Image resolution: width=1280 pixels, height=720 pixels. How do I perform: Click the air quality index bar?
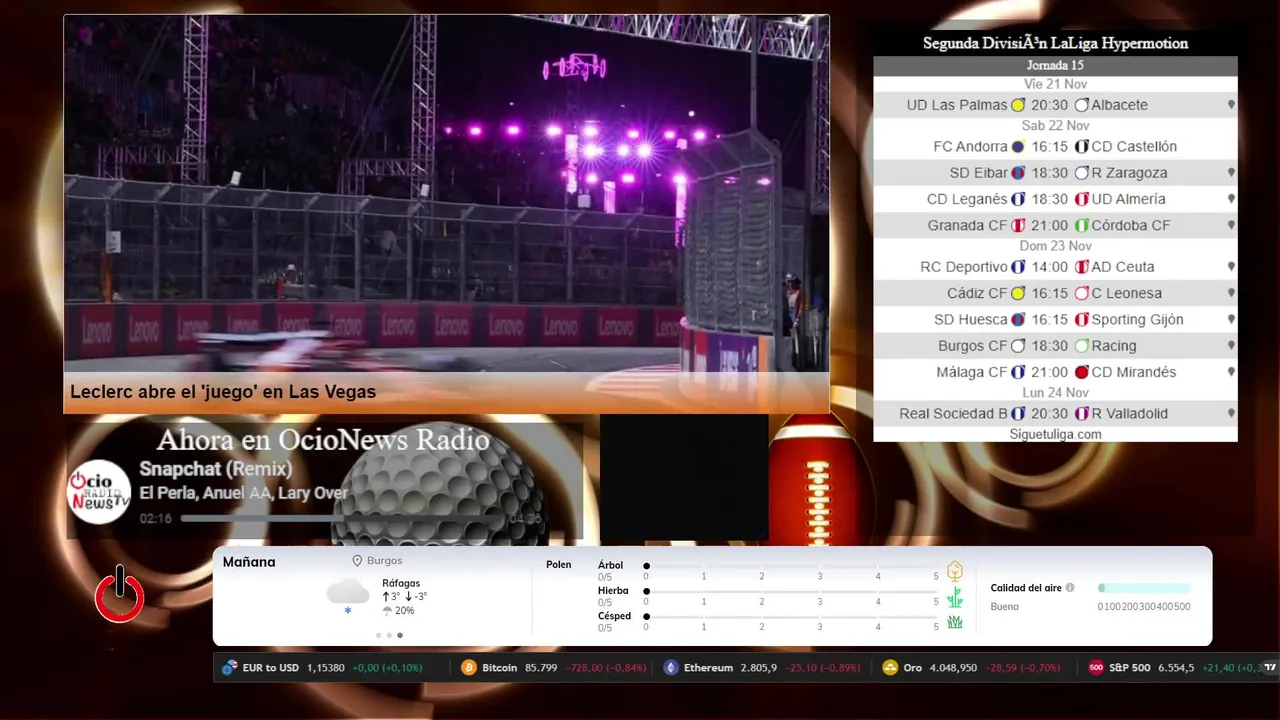click(1144, 588)
